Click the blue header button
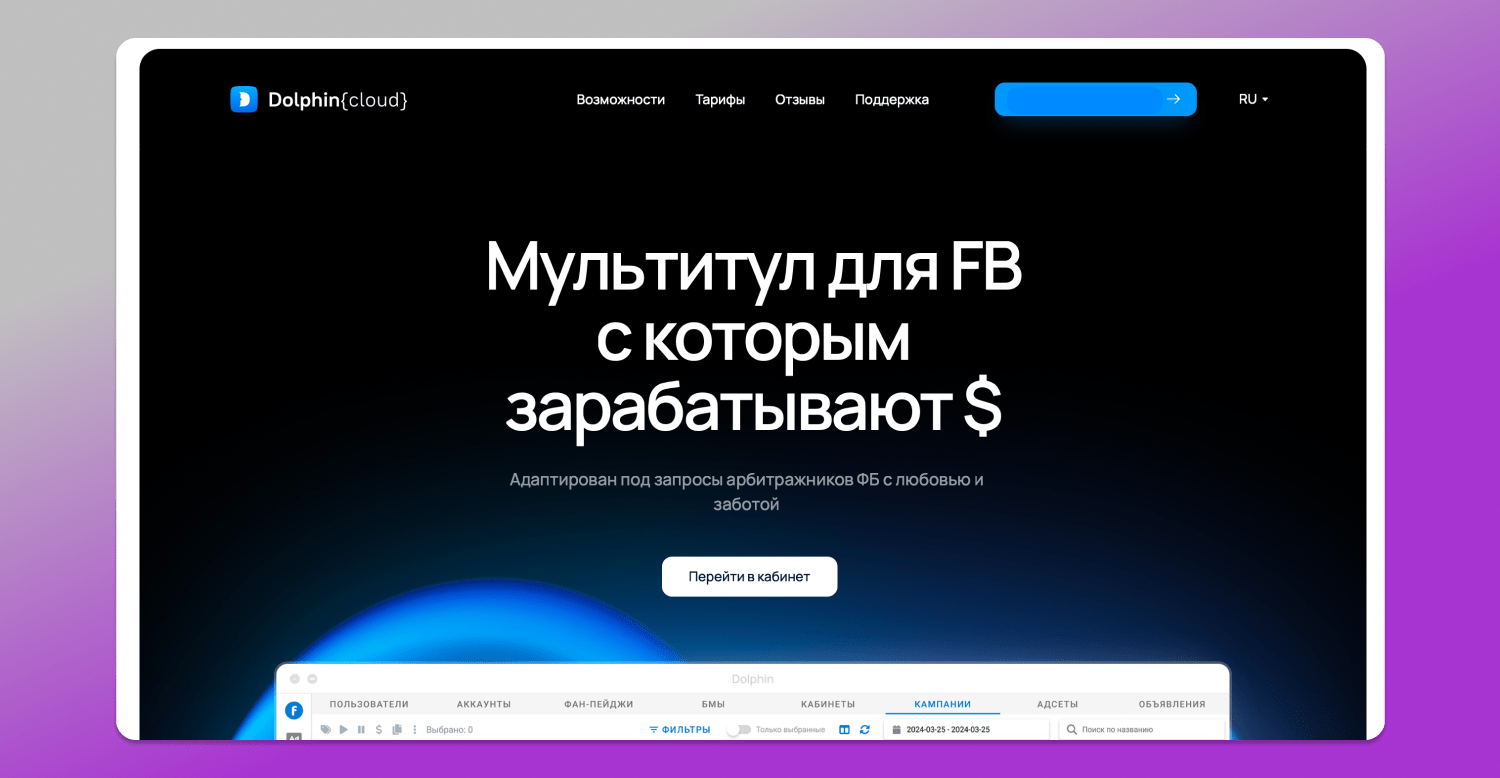 click(1095, 99)
